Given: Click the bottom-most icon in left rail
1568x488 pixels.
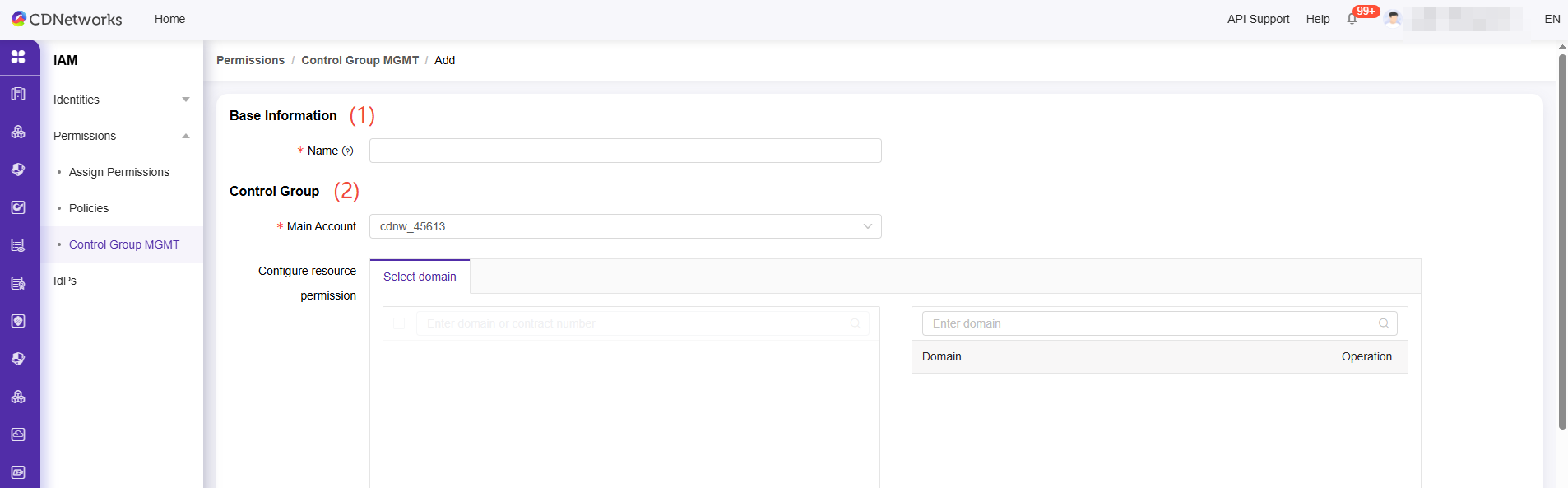Looking at the screenshot, I should tap(18, 472).
